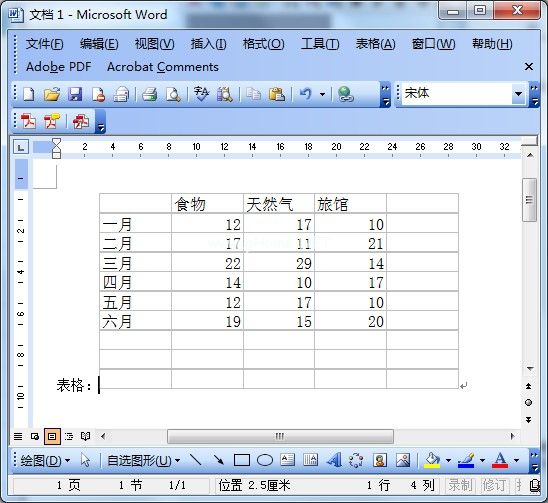Open the 文件(F) menu

[44, 44]
